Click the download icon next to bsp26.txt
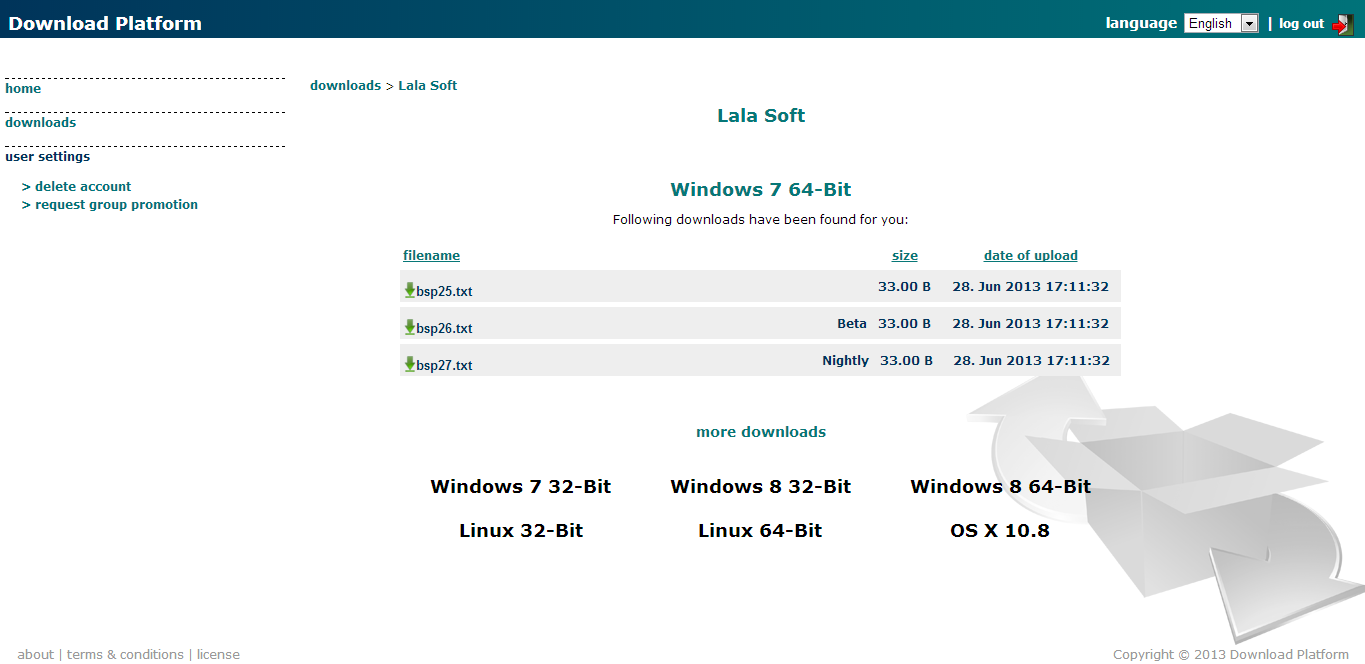1365x664 pixels. tap(409, 327)
